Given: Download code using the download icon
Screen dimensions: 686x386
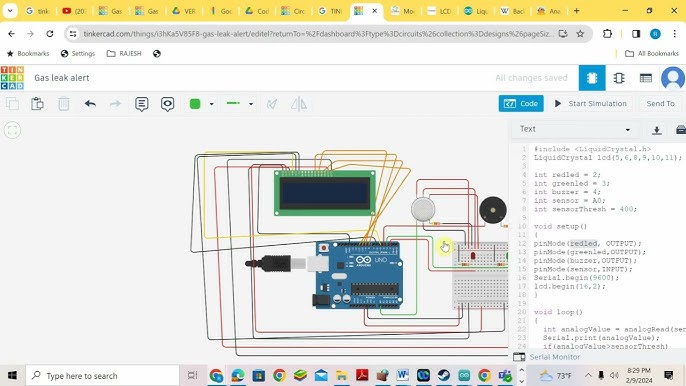Looking at the screenshot, I should 656,130.
